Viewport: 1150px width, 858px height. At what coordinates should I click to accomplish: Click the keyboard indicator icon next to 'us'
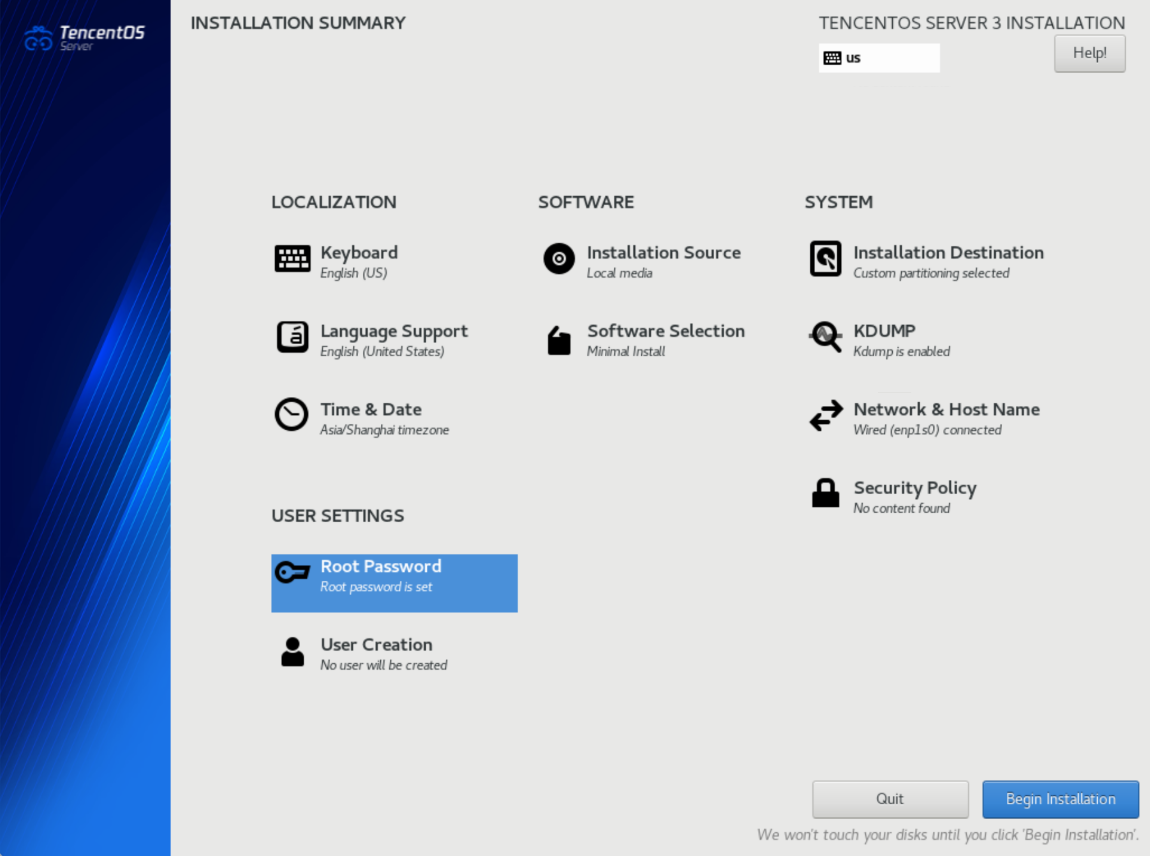click(832, 58)
